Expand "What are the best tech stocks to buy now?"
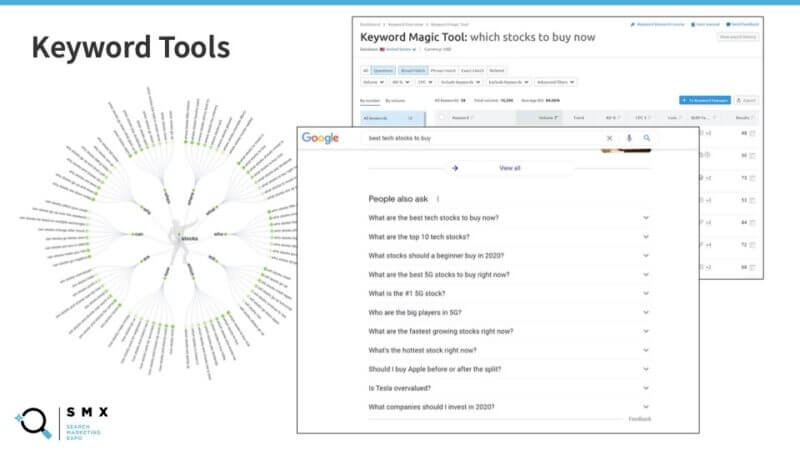Viewport: 800px width, 450px height. click(x=646, y=217)
